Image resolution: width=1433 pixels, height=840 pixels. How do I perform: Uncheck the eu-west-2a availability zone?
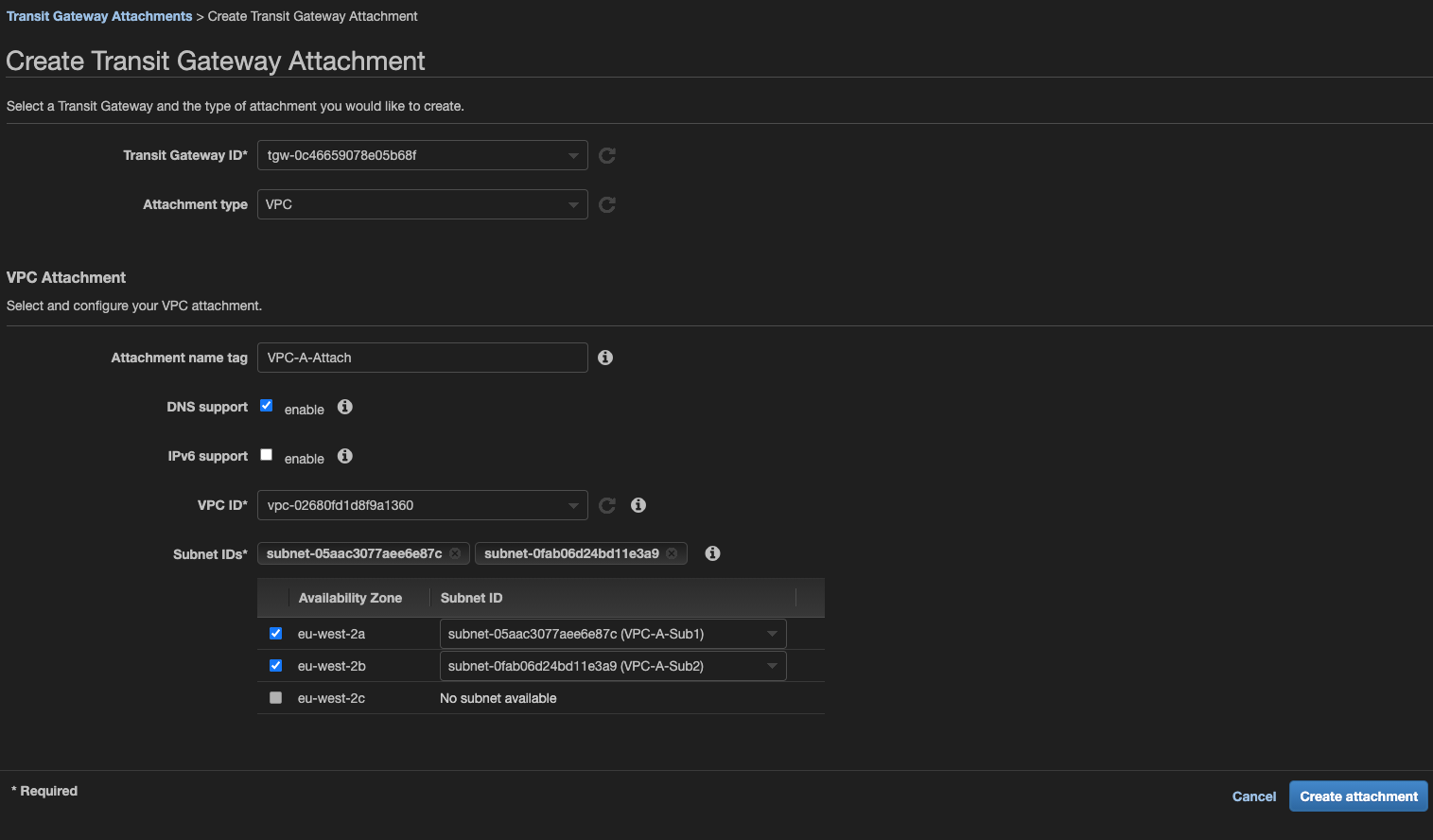coord(275,634)
